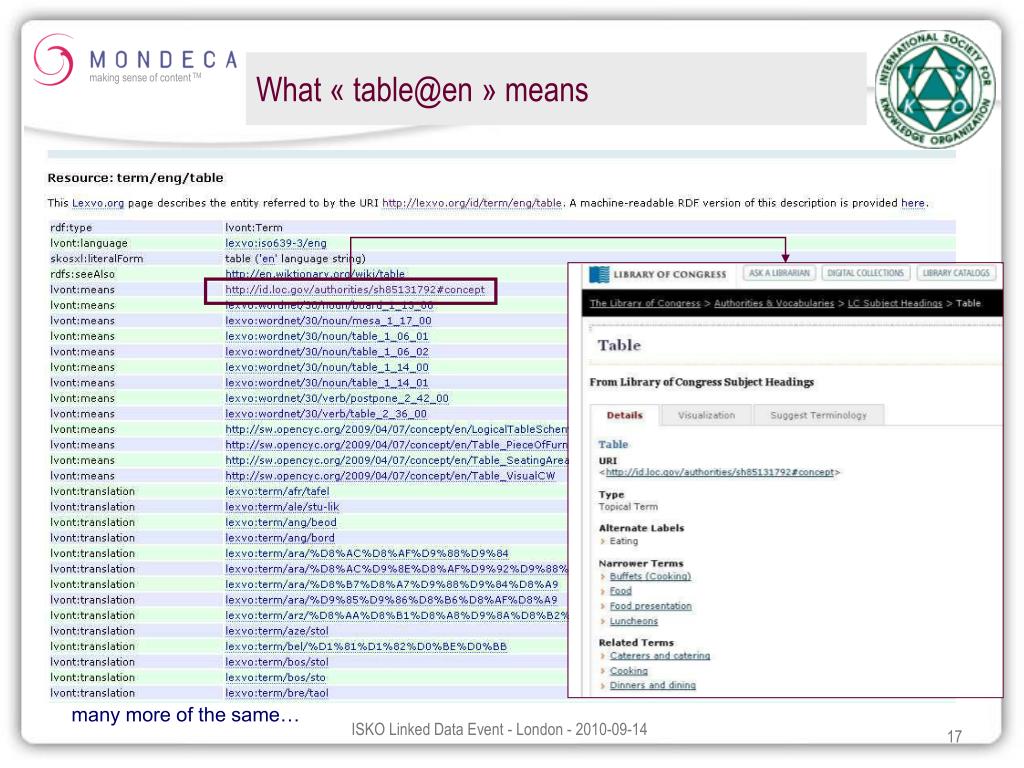Open the en.wiktionary.org/wiki/table link

pyautogui.click(x=315, y=274)
